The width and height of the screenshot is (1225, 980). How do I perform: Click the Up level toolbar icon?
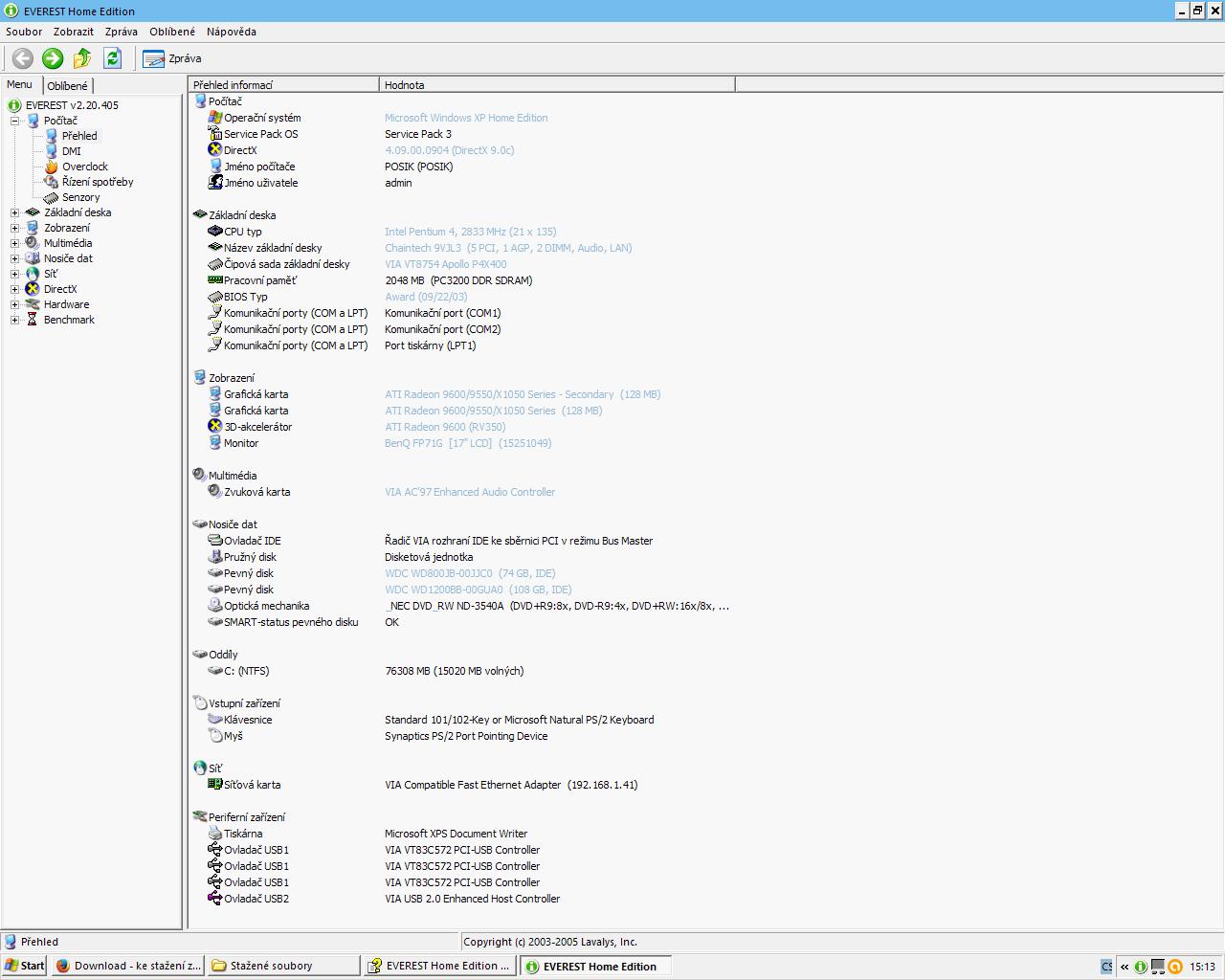click(x=82, y=58)
